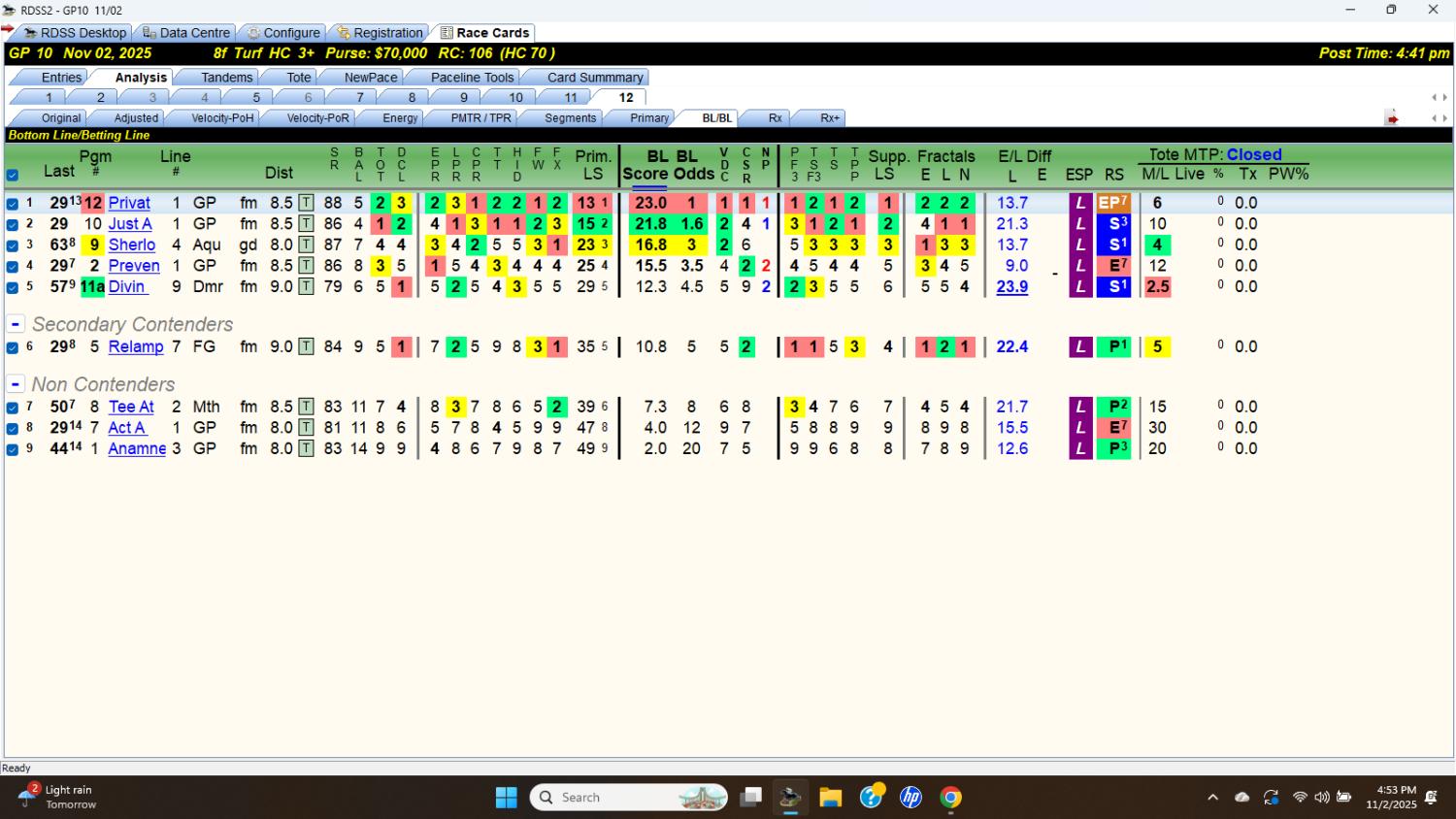Uncheck the checkbox for horse Act A
The height and width of the screenshot is (819, 1456).
tap(13, 428)
